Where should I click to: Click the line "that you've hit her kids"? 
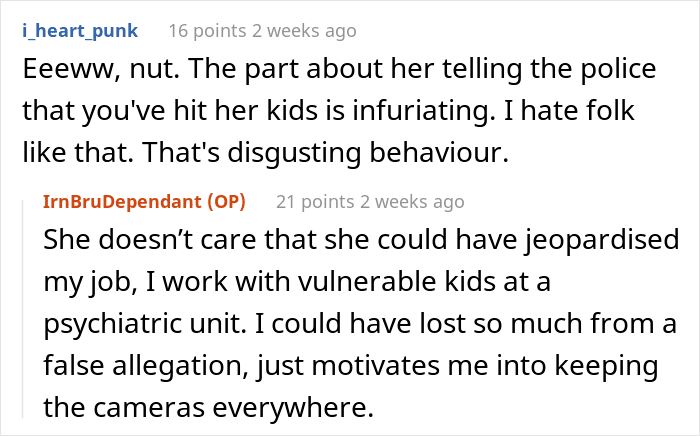(x=329, y=111)
